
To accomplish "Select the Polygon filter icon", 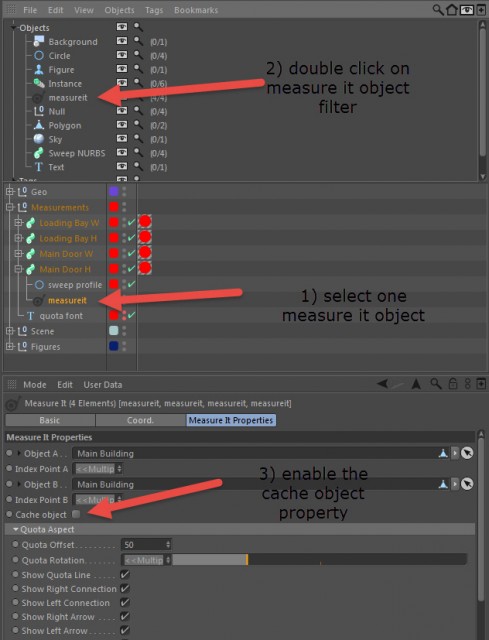I will 39,125.
